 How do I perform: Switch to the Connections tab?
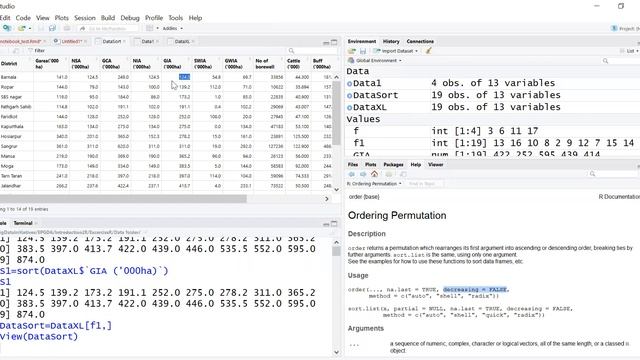point(420,41)
